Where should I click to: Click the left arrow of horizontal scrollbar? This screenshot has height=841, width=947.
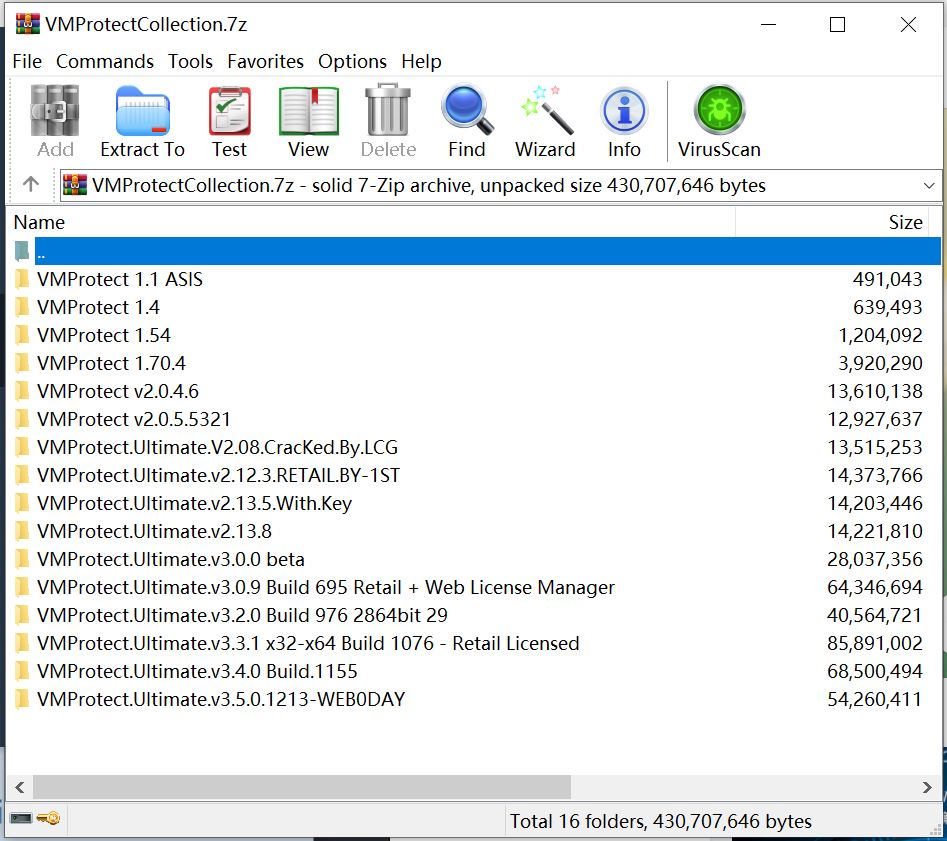coord(19,787)
